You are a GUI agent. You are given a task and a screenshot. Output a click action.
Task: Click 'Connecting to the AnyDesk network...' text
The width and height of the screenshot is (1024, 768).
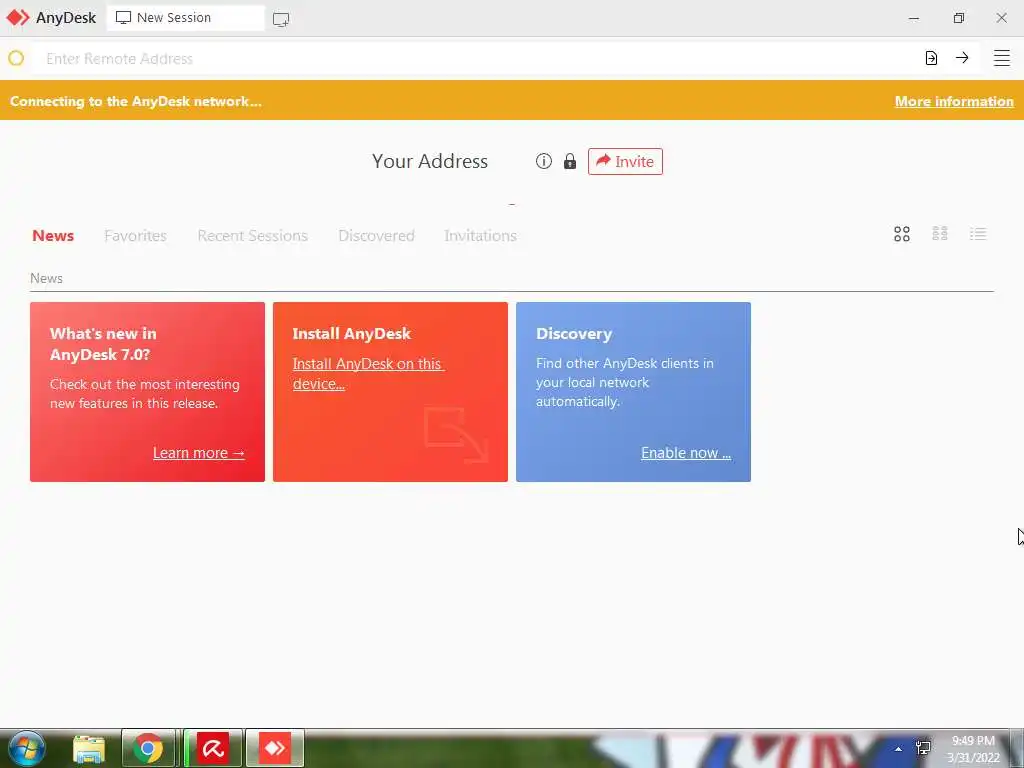click(136, 101)
